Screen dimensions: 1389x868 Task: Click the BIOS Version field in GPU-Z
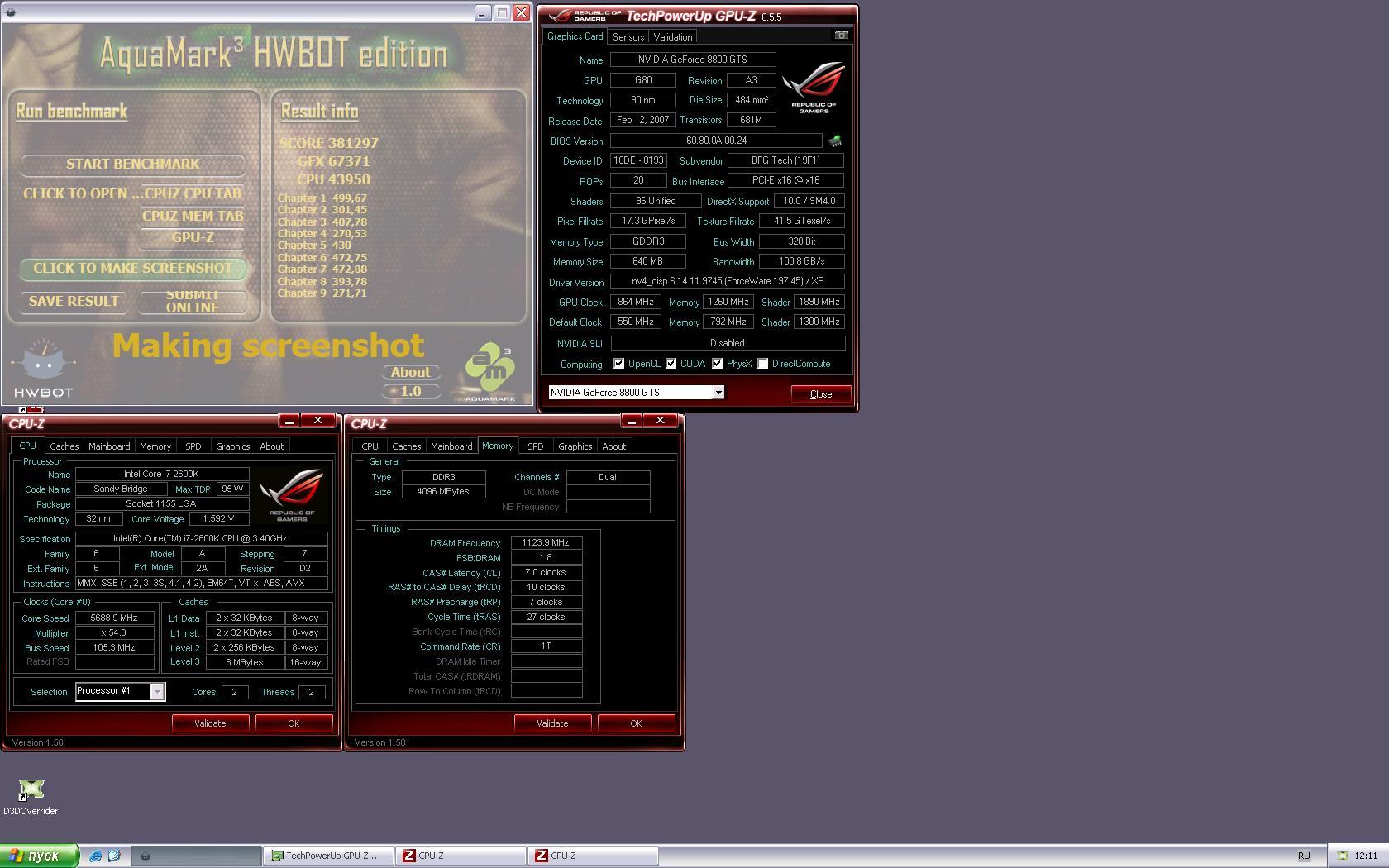pyautogui.click(x=716, y=141)
